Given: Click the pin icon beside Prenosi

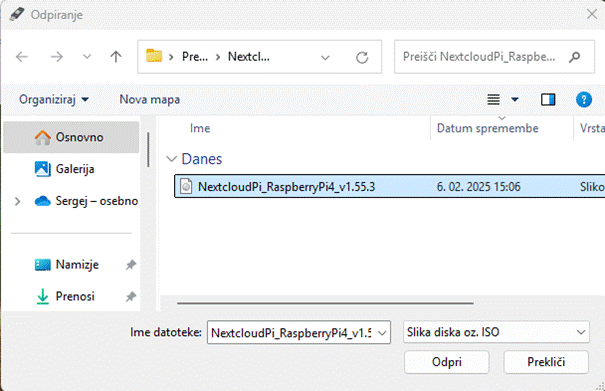Looking at the screenshot, I should click(131, 296).
